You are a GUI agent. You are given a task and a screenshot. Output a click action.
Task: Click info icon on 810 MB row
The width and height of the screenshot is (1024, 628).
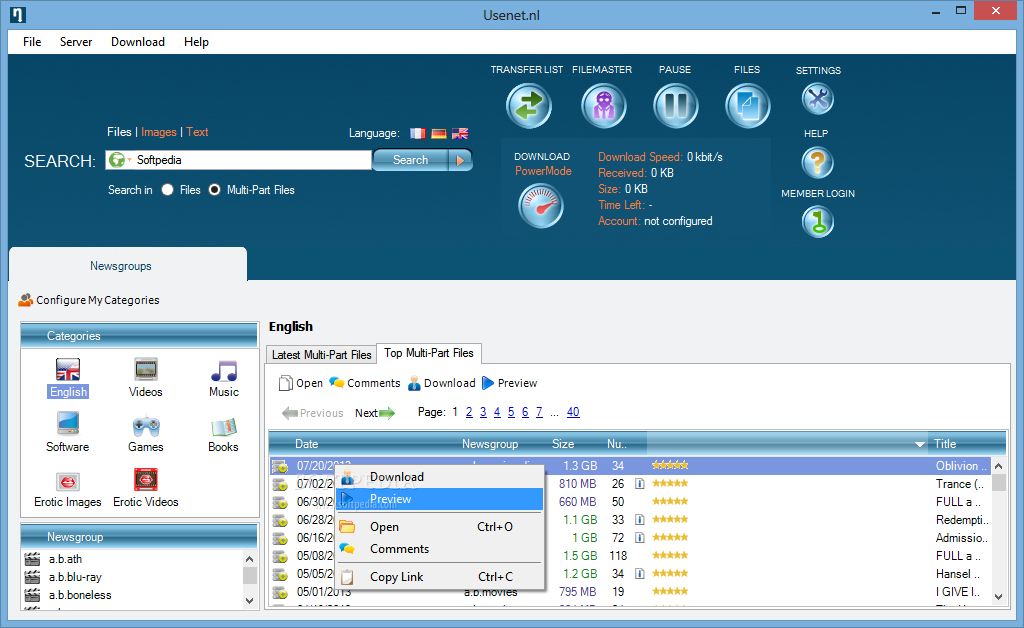640,484
